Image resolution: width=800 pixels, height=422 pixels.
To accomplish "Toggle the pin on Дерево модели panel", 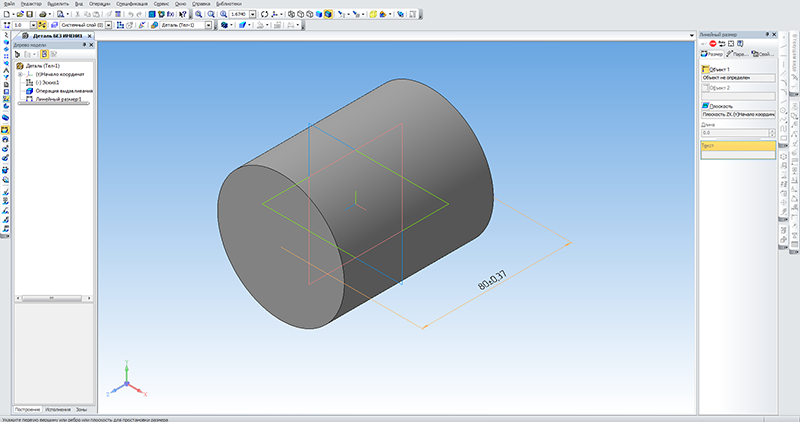I will click(x=85, y=45).
